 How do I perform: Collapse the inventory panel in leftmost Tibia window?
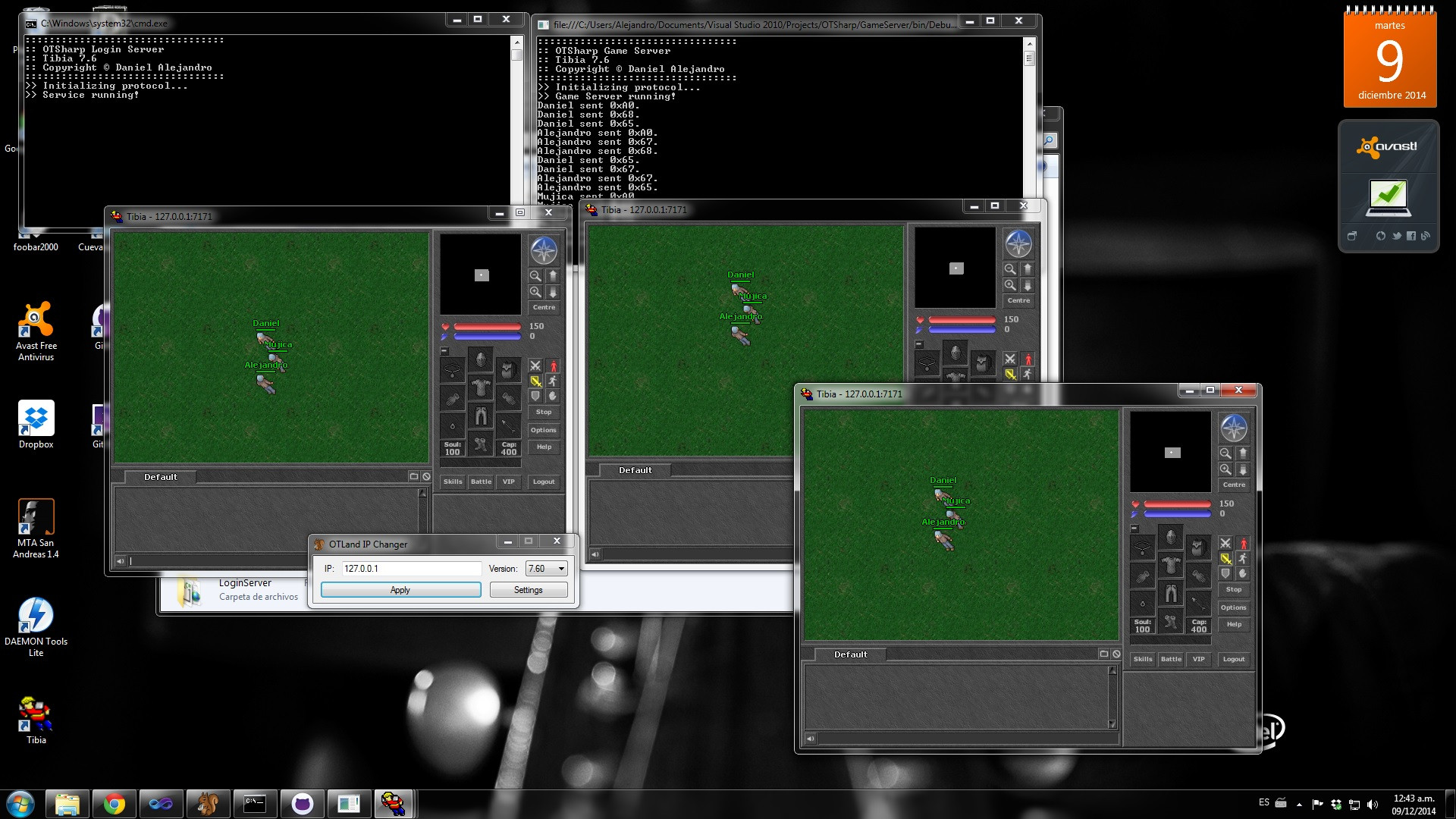tap(444, 351)
